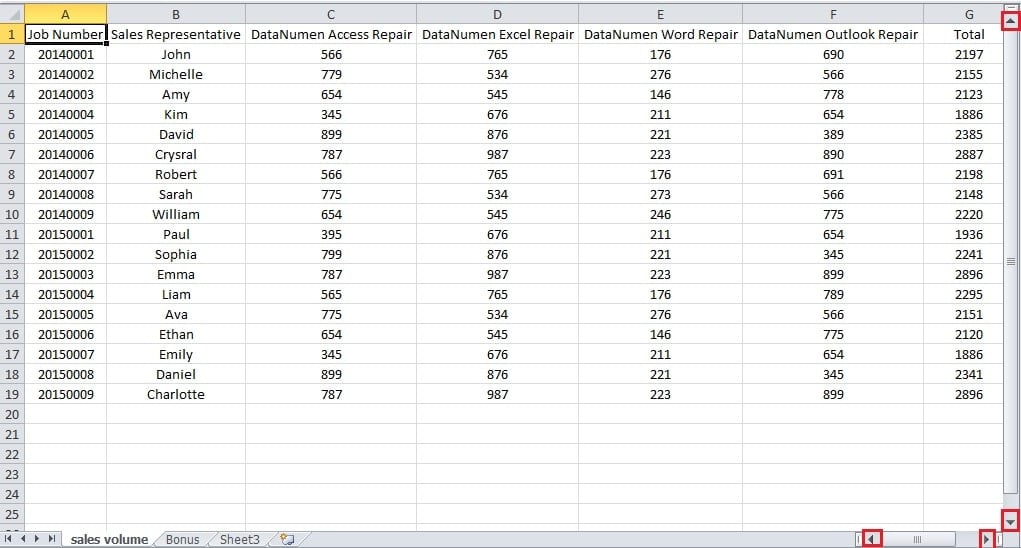
Task: Click the previous sheet tab arrow
Action: click(23, 539)
